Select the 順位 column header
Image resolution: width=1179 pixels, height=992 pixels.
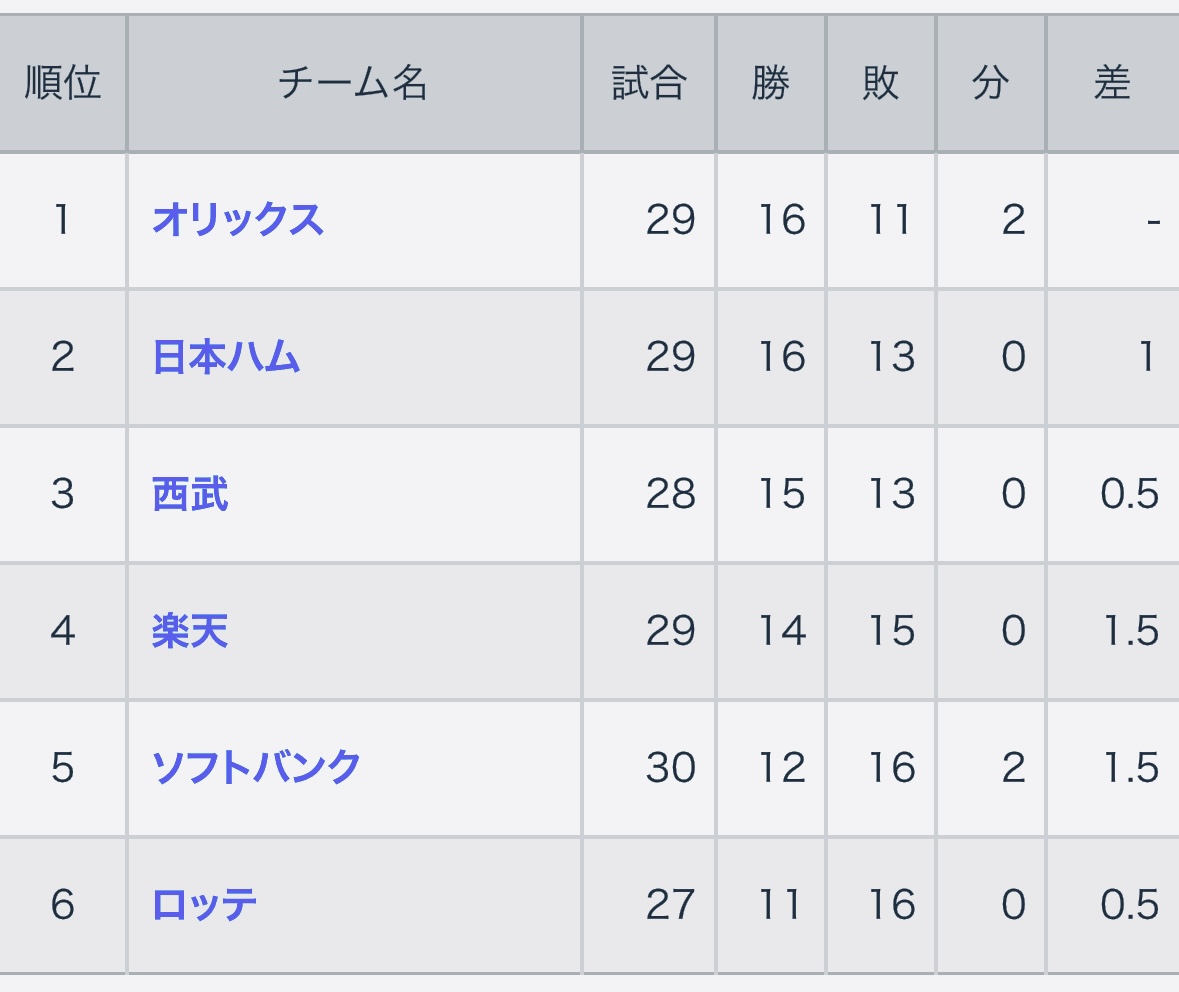[x=62, y=83]
